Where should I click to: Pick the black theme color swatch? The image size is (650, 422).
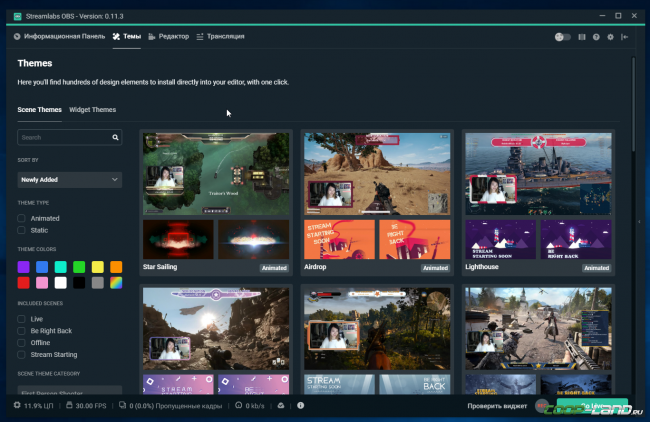(79, 283)
